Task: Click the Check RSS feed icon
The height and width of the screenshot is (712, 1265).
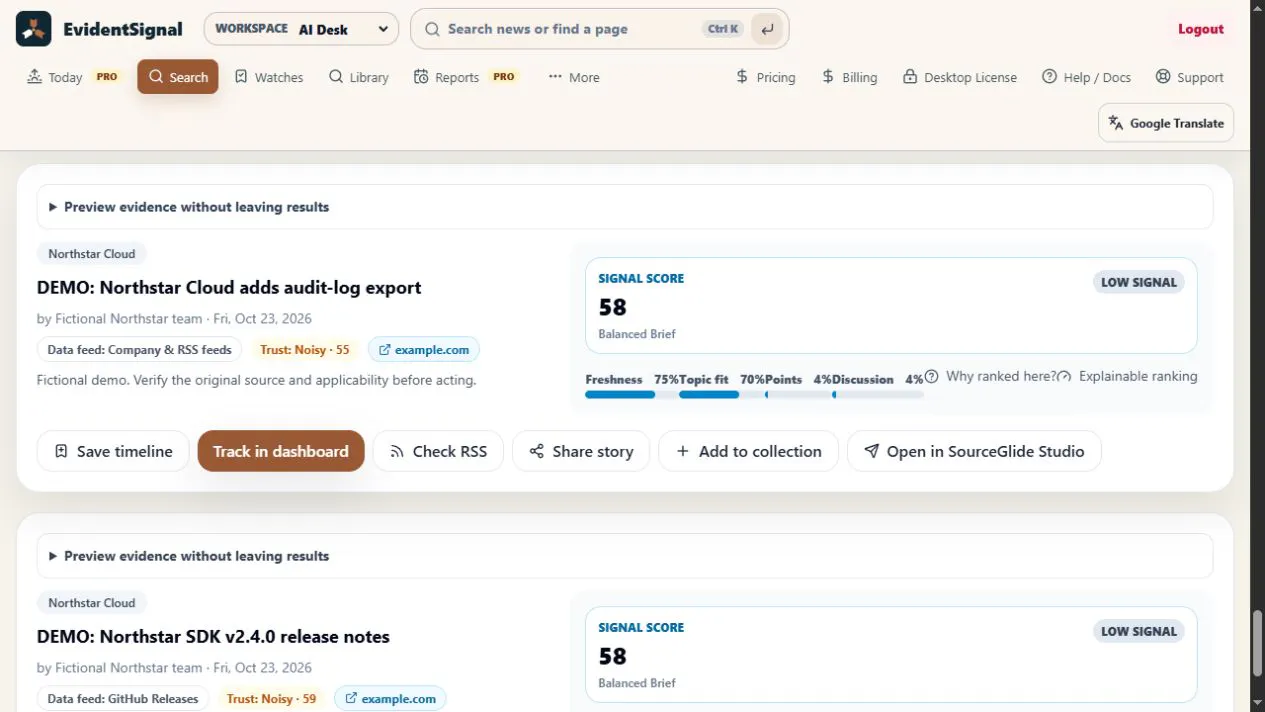Action: pyautogui.click(x=397, y=451)
